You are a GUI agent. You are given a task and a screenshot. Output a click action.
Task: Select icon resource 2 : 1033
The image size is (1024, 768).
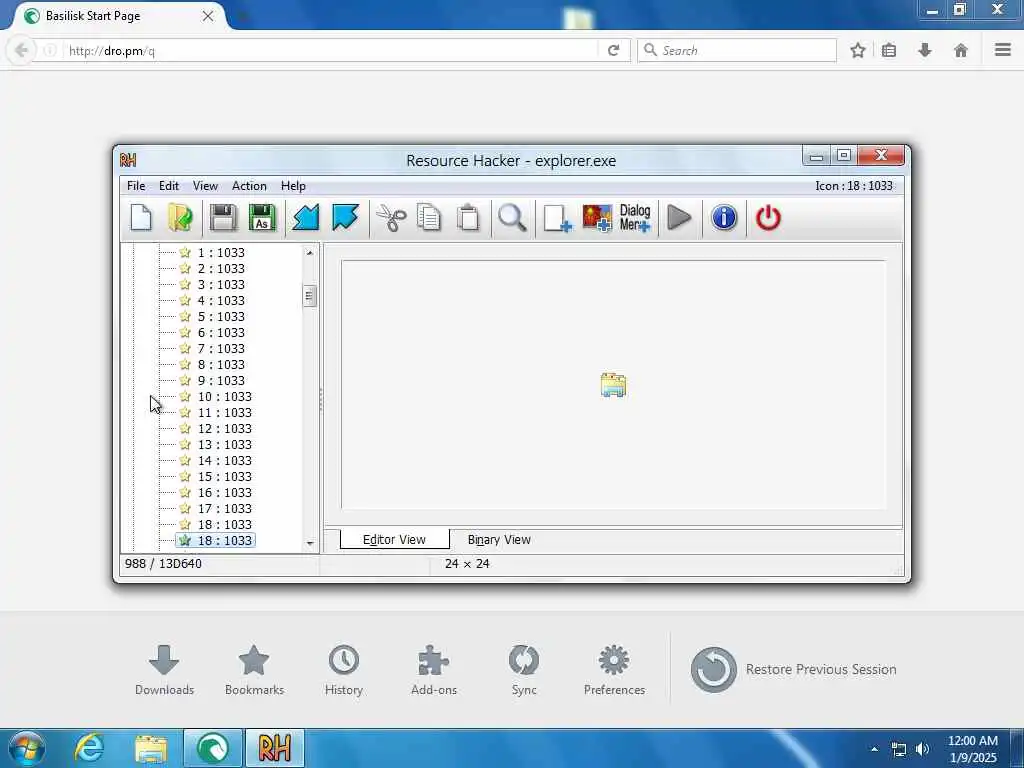(x=221, y=268)
